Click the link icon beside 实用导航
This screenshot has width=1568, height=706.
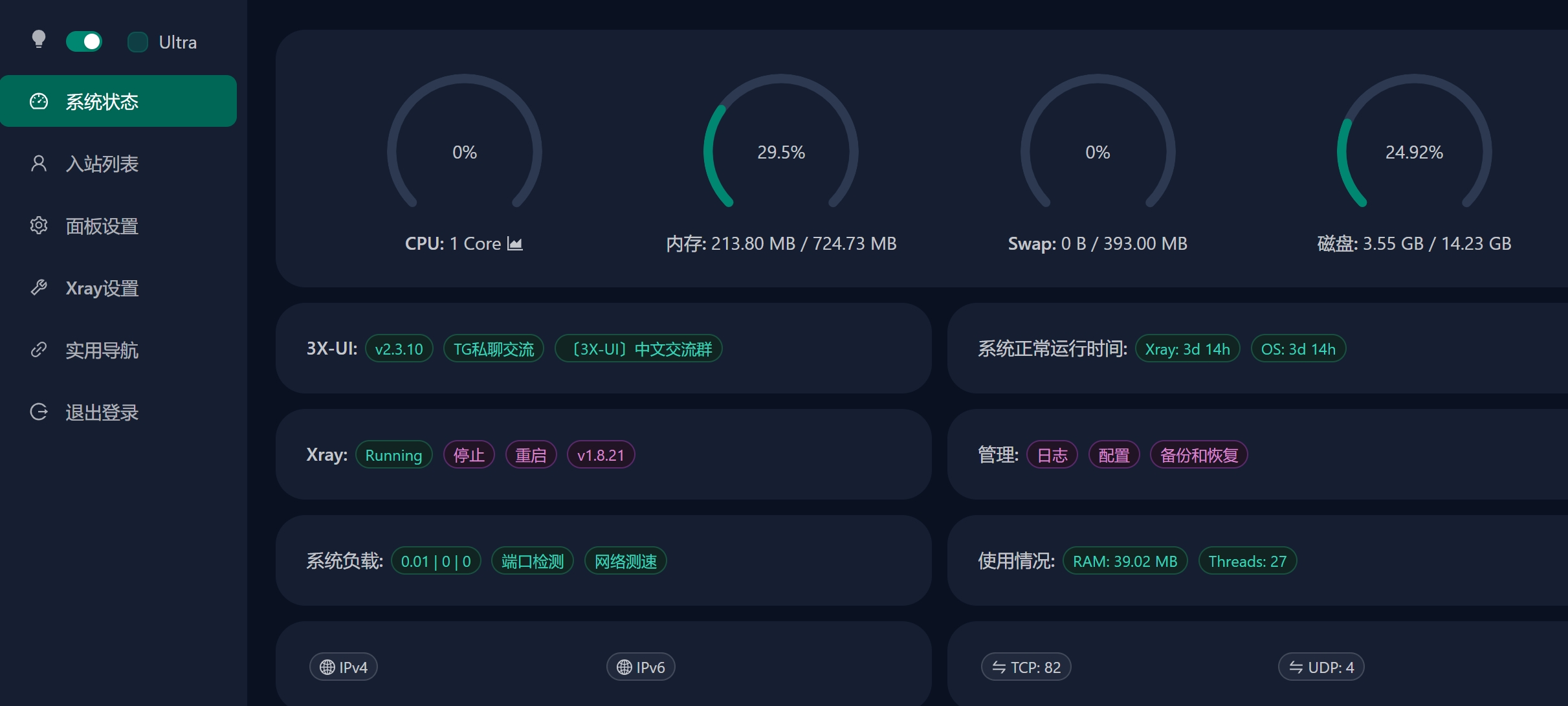click(x=39, y=350)
